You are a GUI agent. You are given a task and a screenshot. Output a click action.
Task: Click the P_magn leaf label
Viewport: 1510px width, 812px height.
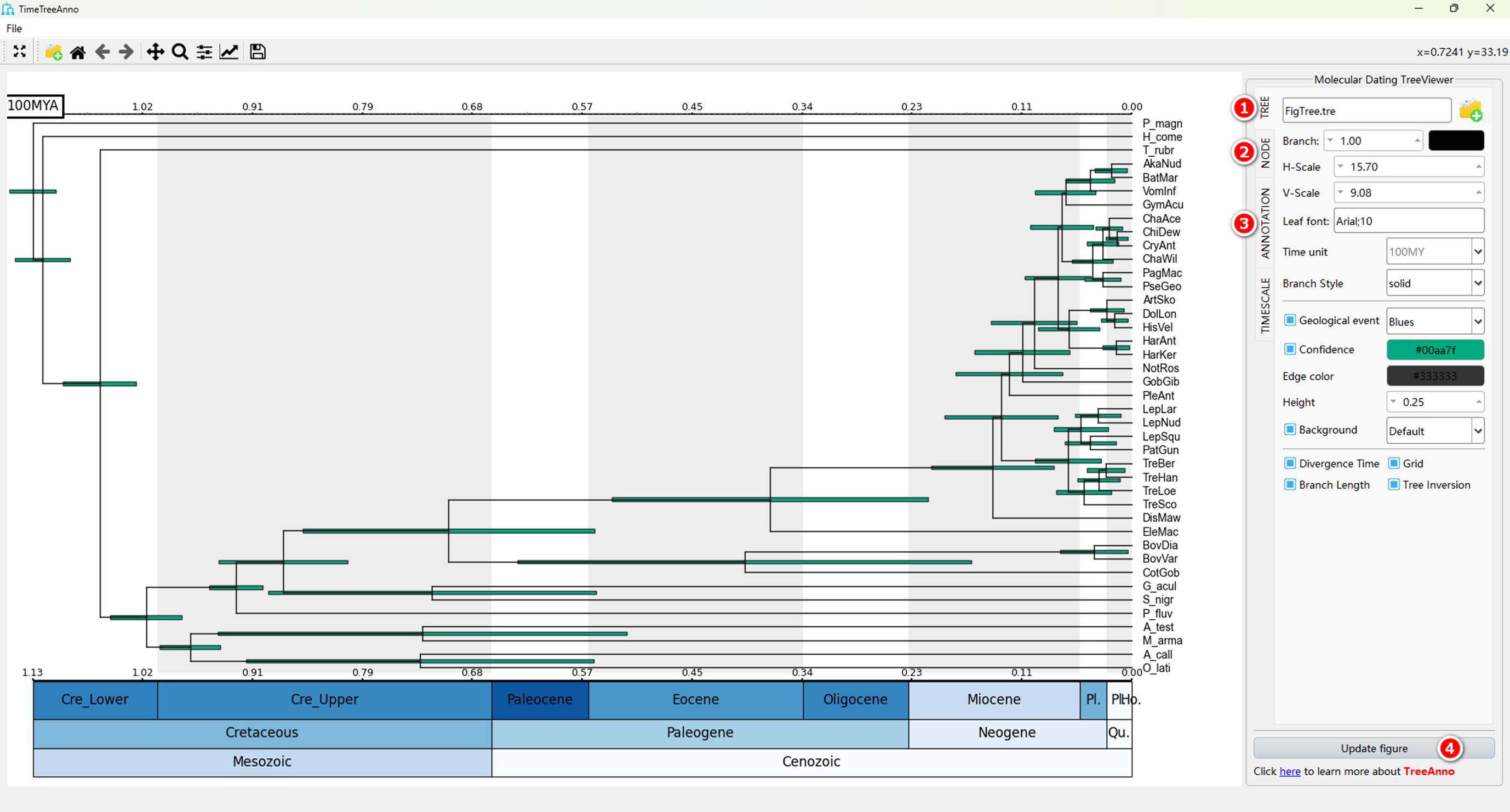(x=1162, y=124)
